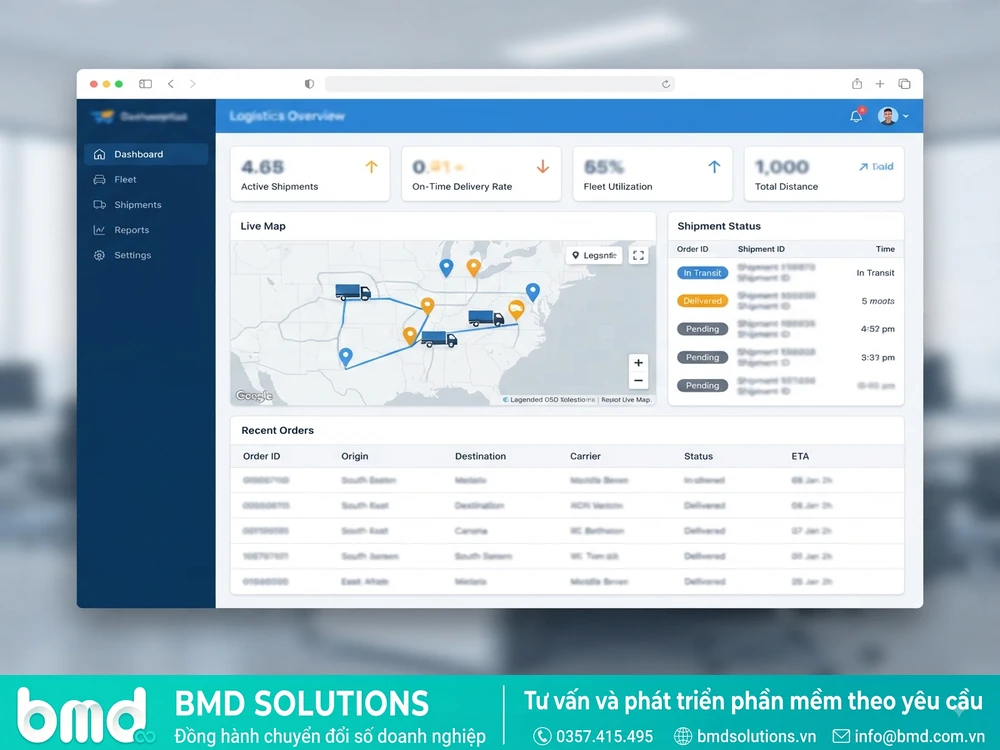Click the Time column header

[x=885, y=249]
